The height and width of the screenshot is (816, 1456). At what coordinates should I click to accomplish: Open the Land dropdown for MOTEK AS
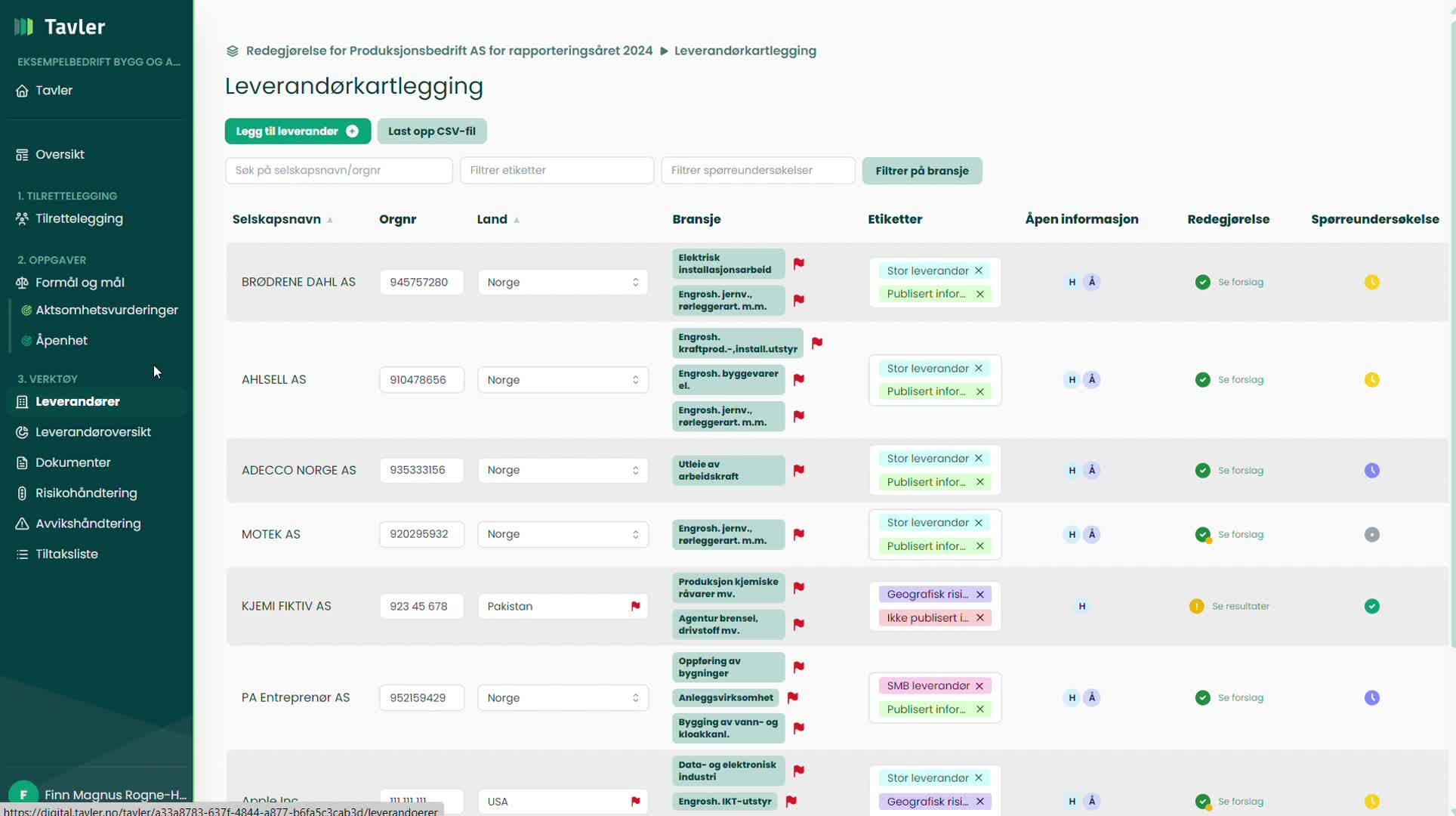point(562,534)
